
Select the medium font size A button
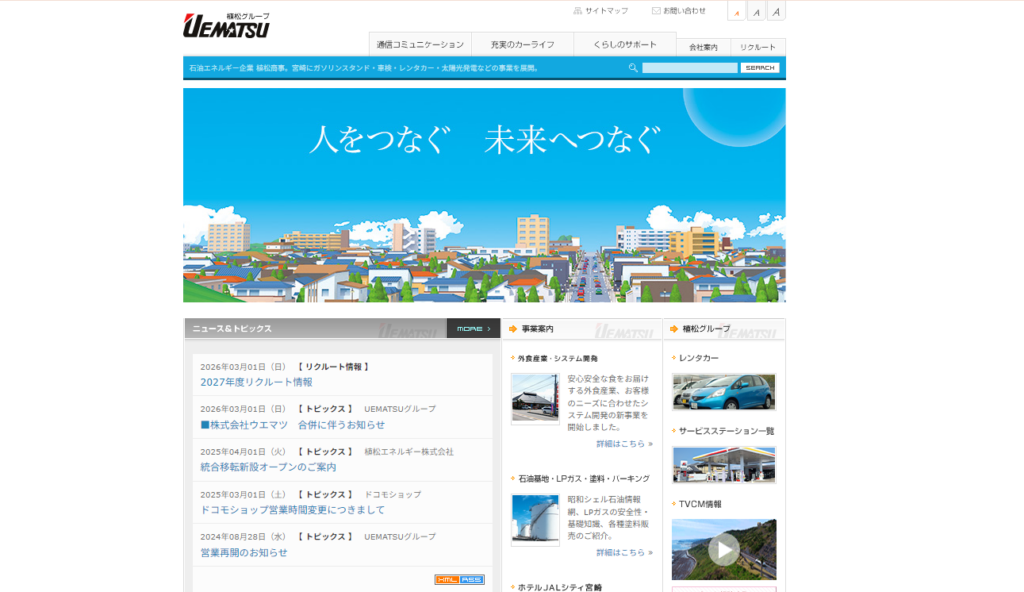pos(757,11)
